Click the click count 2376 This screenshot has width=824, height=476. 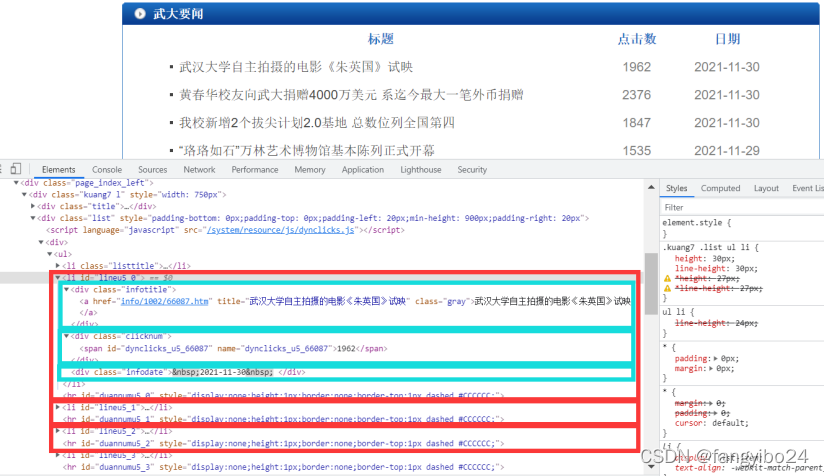click(x=636, y=95)
